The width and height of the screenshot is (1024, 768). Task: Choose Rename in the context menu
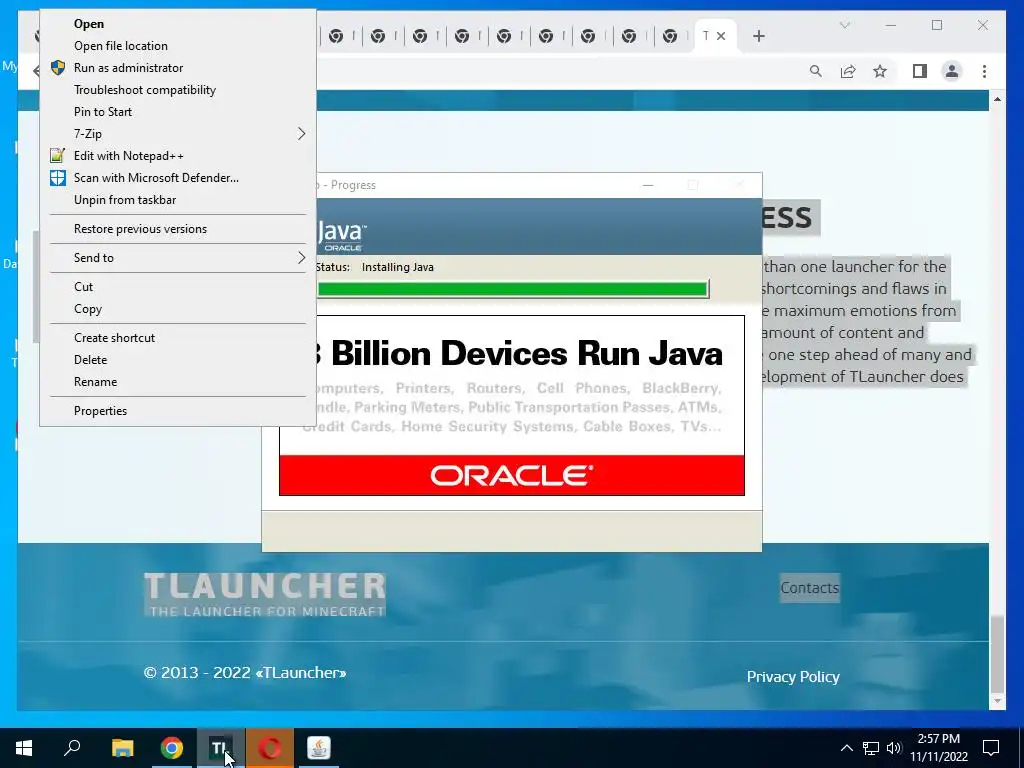pyautogui.click(x=95, y=382)
